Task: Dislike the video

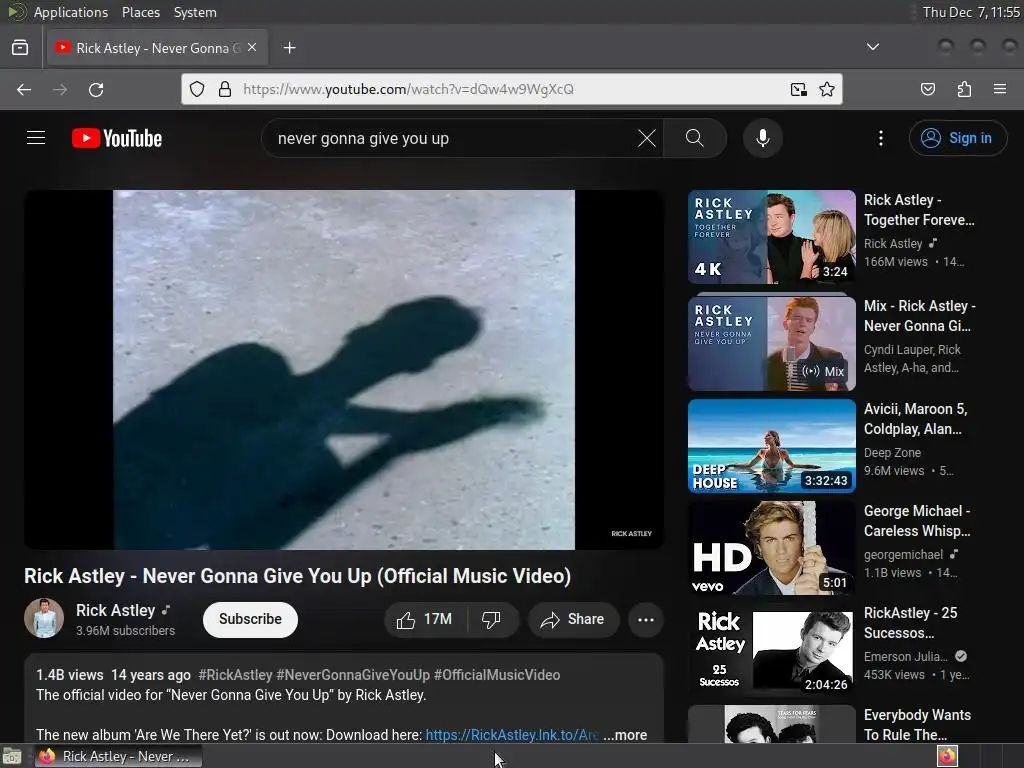Action: (x=492, y=619)
